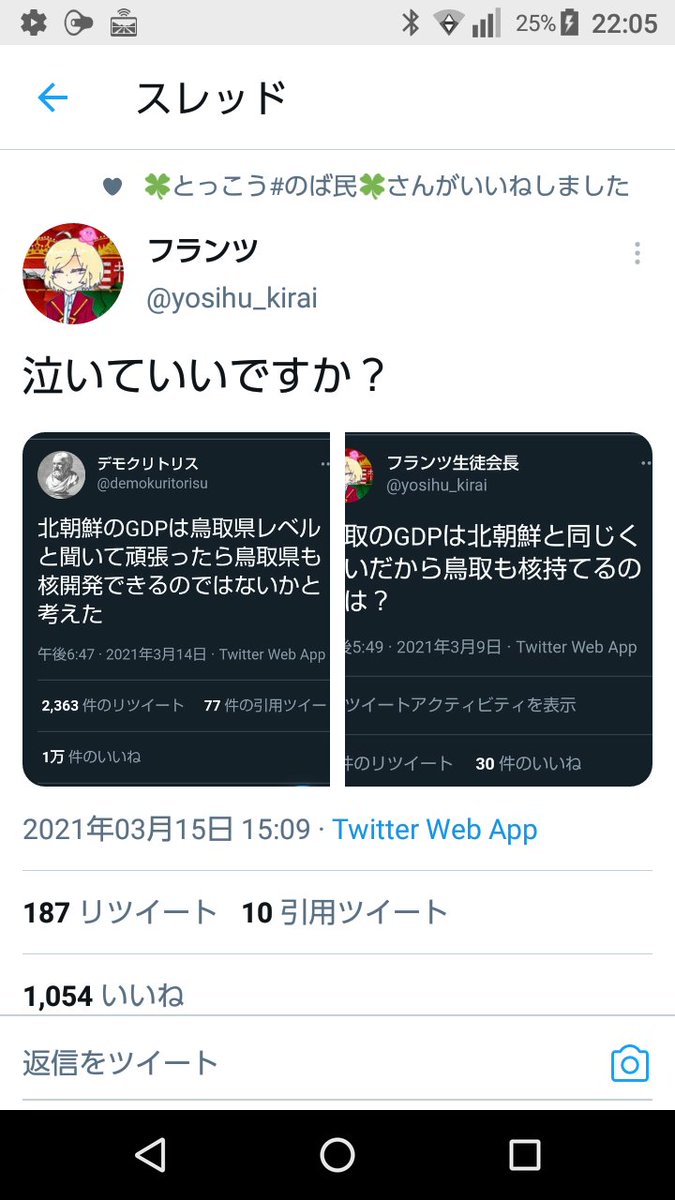Tap the Android home circle button
Viewport: 675px width, 1200px height.
(337, 1155)
